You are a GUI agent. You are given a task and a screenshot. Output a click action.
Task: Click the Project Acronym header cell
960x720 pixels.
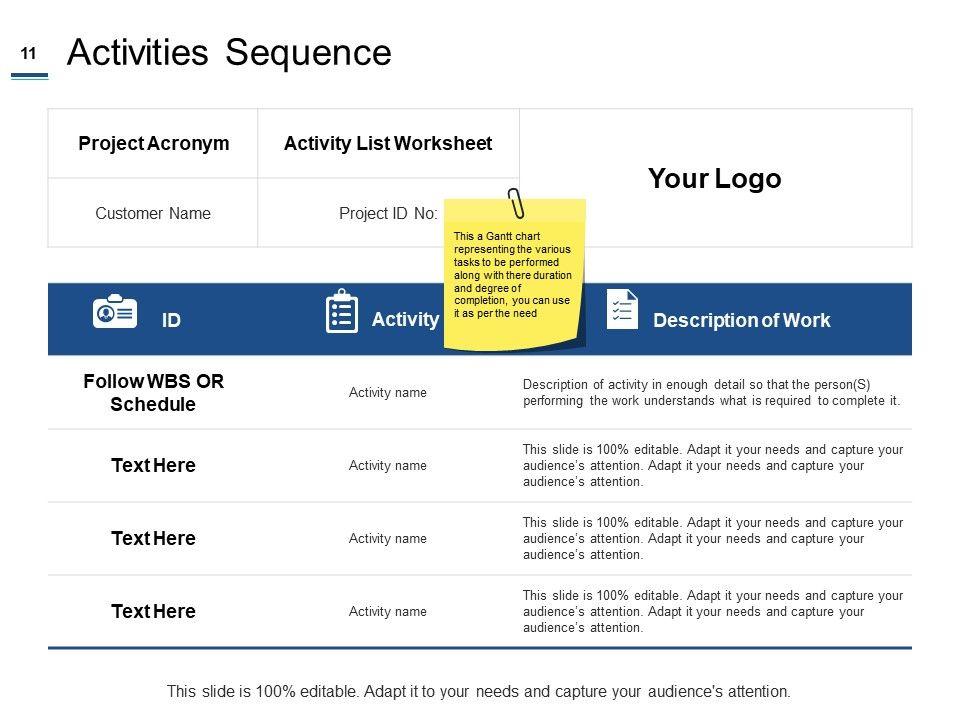(153, 144)
